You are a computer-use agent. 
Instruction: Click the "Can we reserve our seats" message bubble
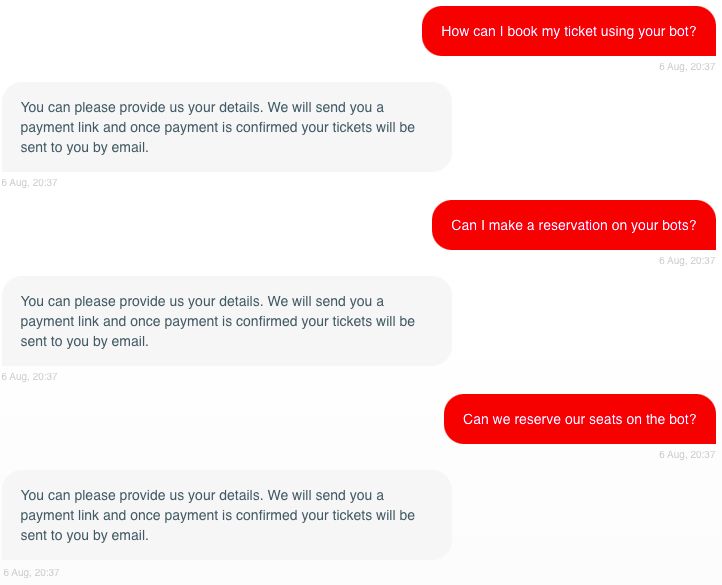(579, 420)
